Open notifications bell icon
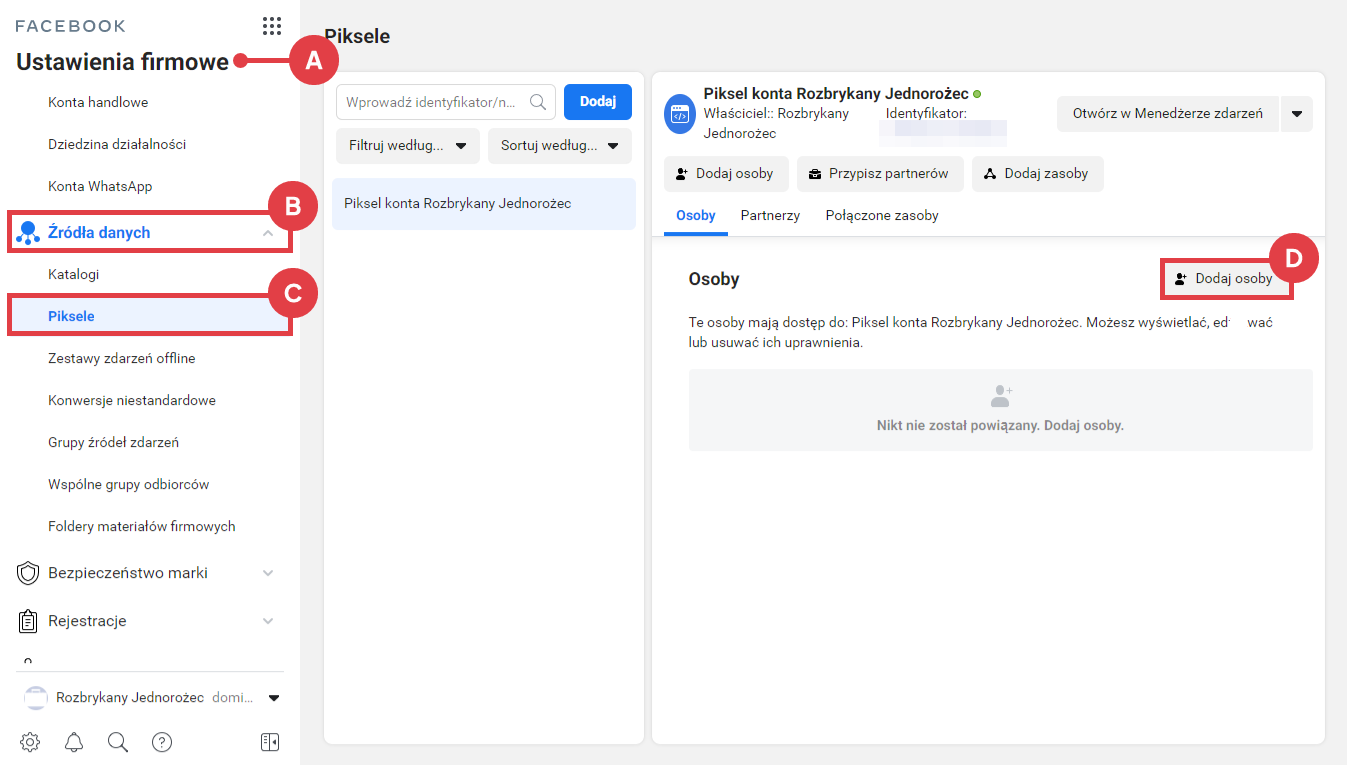 tap(74, 741)
